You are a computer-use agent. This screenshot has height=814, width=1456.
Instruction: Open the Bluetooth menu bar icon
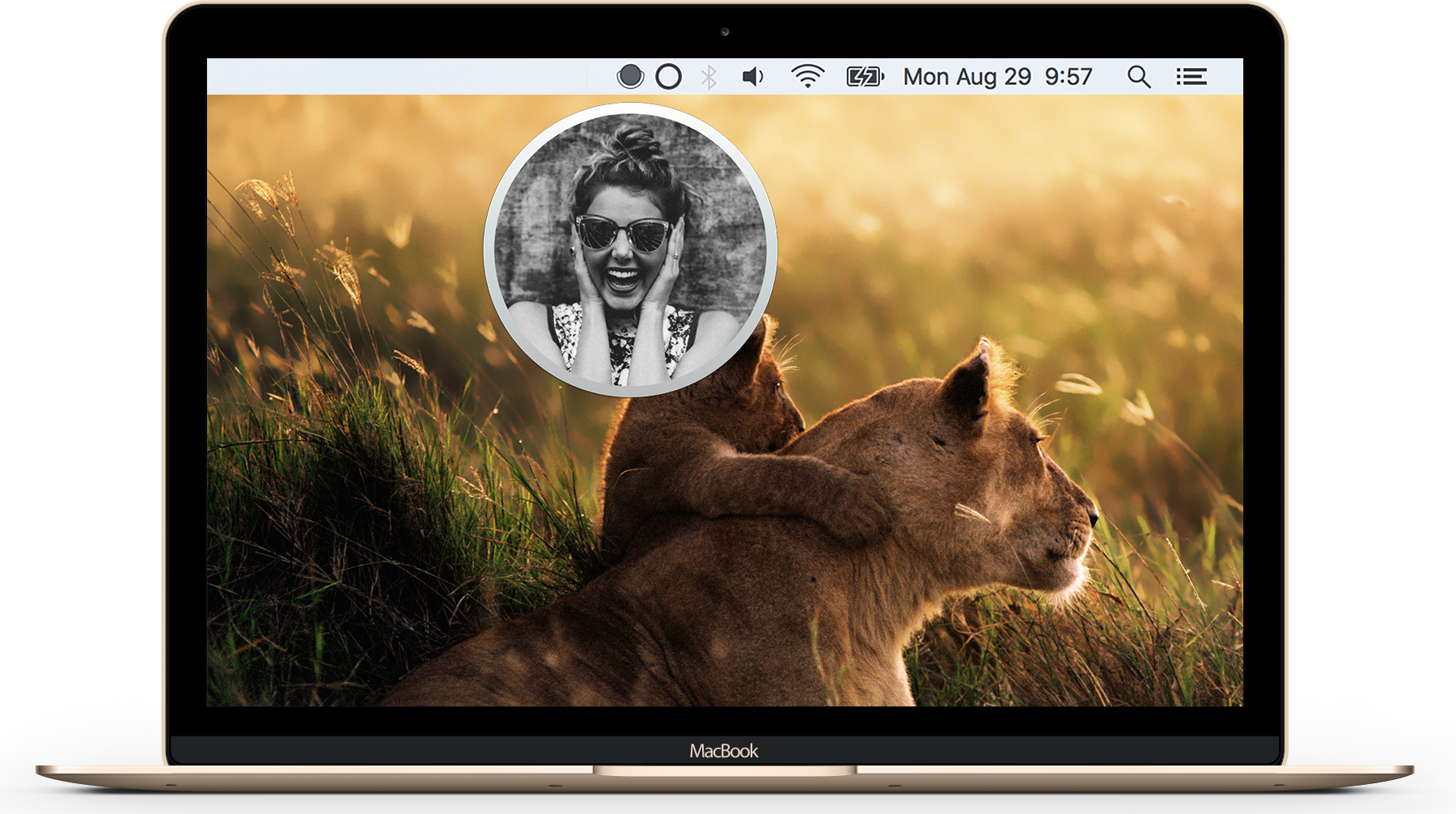point(709,77)
